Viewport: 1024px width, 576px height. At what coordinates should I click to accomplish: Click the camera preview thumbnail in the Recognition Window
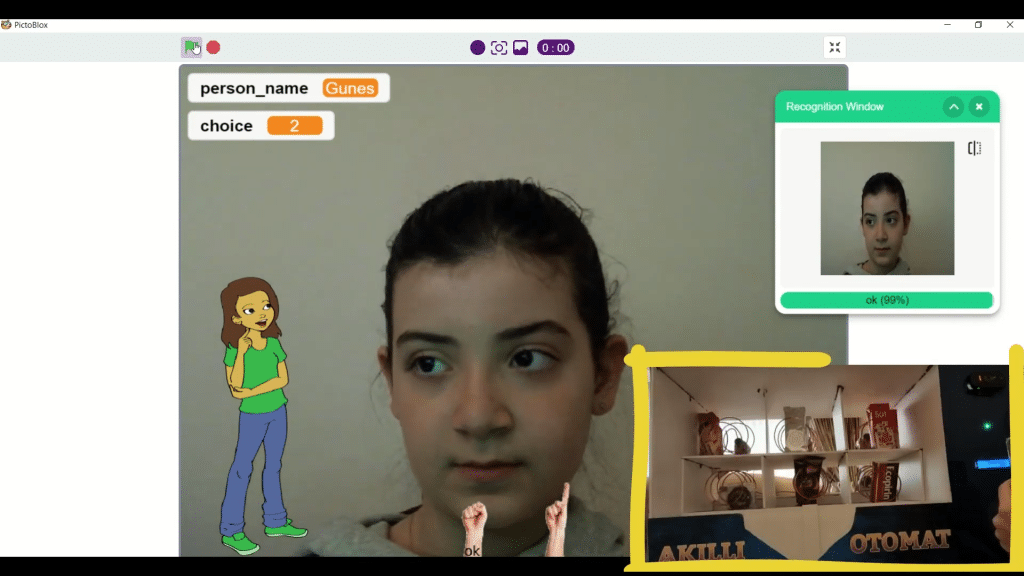[887, 208]
